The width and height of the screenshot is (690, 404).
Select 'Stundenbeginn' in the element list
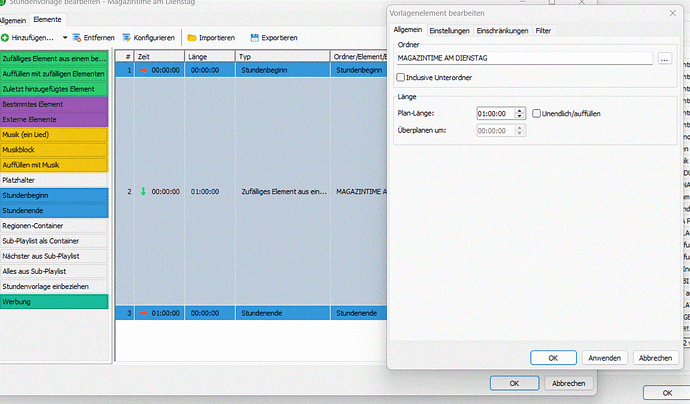click(x=54, y=195)
